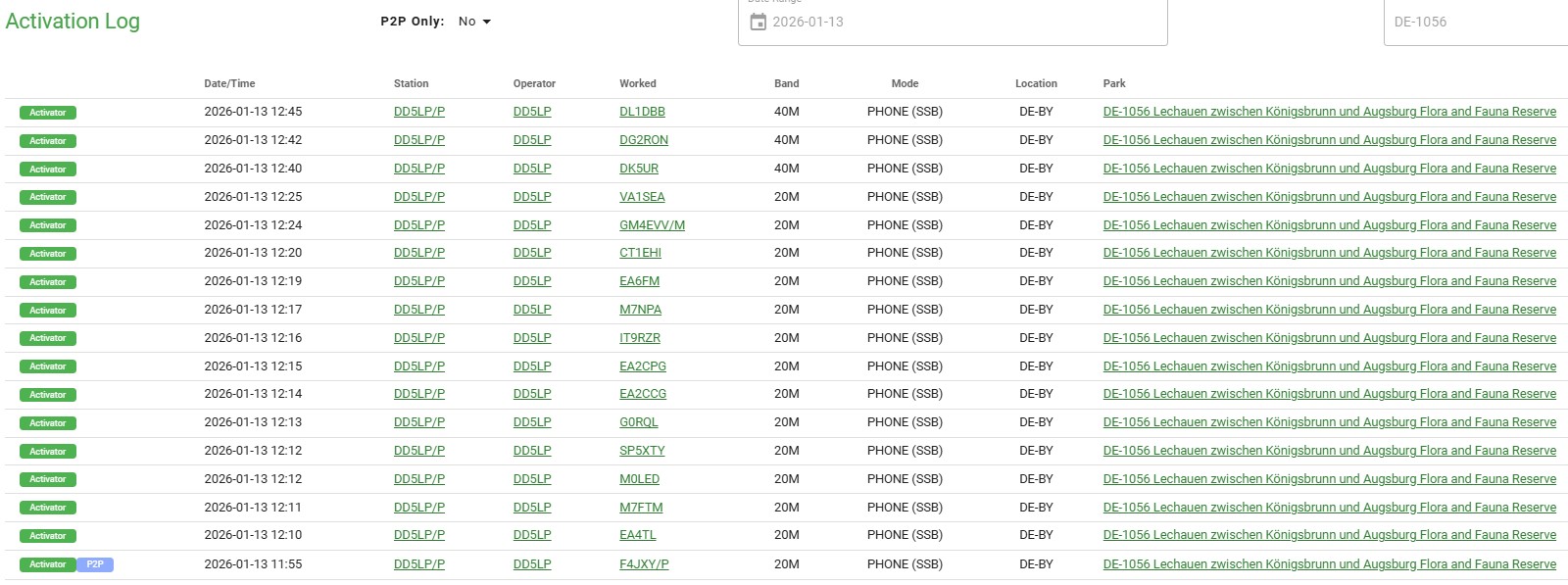
Task: Open worked callsign F4JXY/P
Action: (x=644, y=564)
